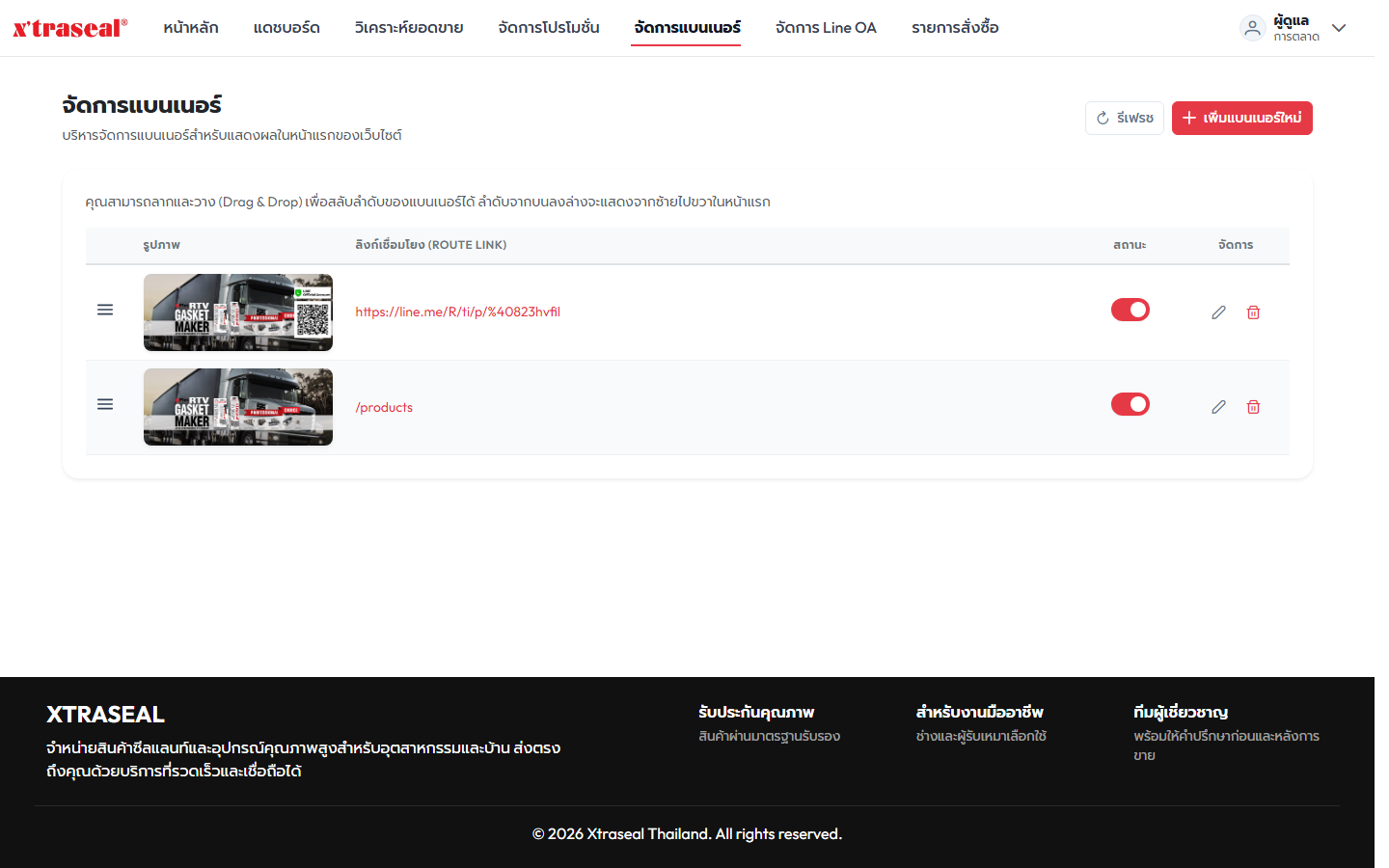The height and width of the screenshot is (868, 1389).
Task: Disable the line.me banner status toggle
Action: coord(1130,310)
